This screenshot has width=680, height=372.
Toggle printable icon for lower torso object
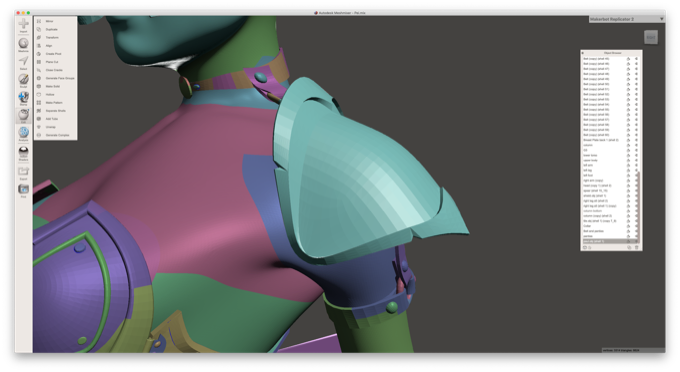[x=628, y=155]
